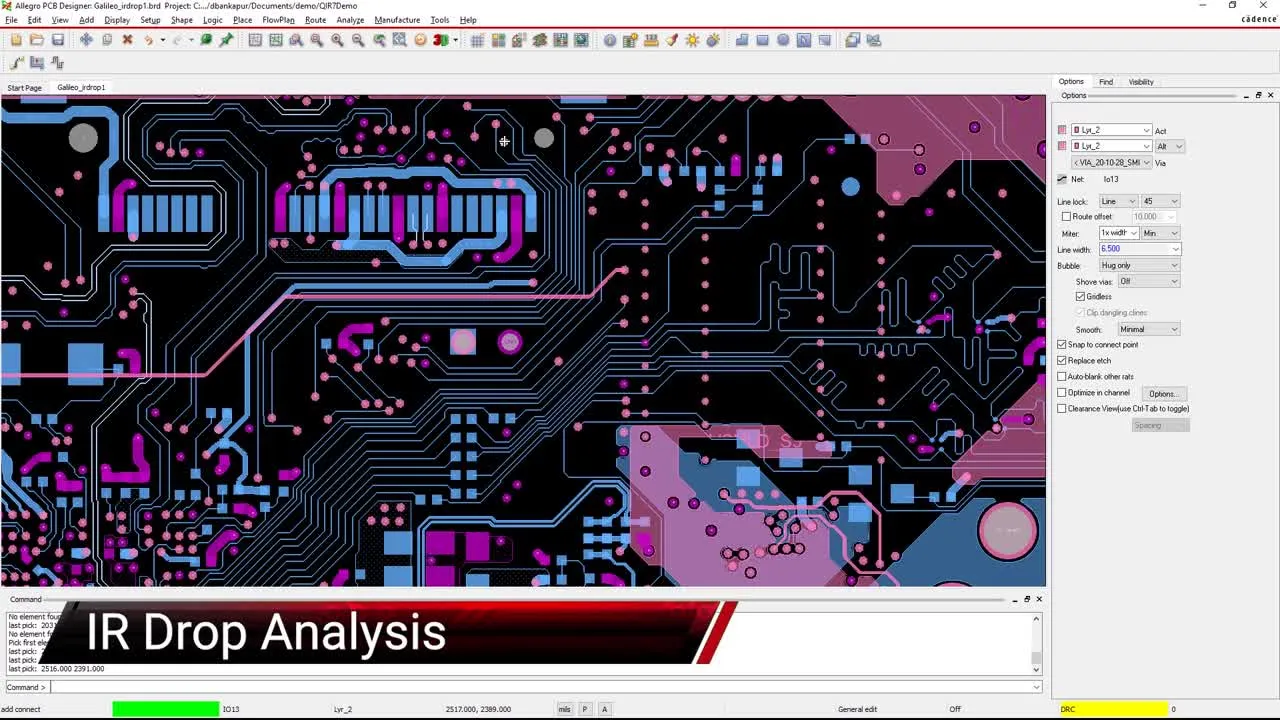Click the measure ruler icon
Screen dimensions: 1280x720
click(x=651, y=40)
